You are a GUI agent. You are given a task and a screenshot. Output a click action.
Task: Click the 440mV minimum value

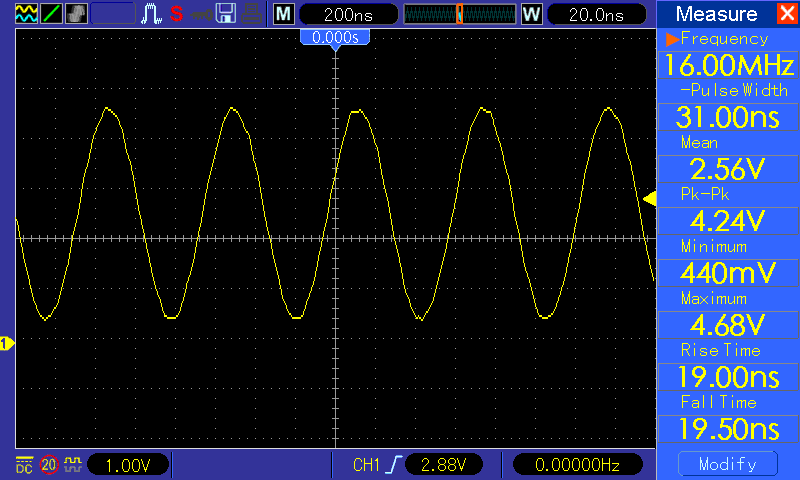(x=729, y=273)
